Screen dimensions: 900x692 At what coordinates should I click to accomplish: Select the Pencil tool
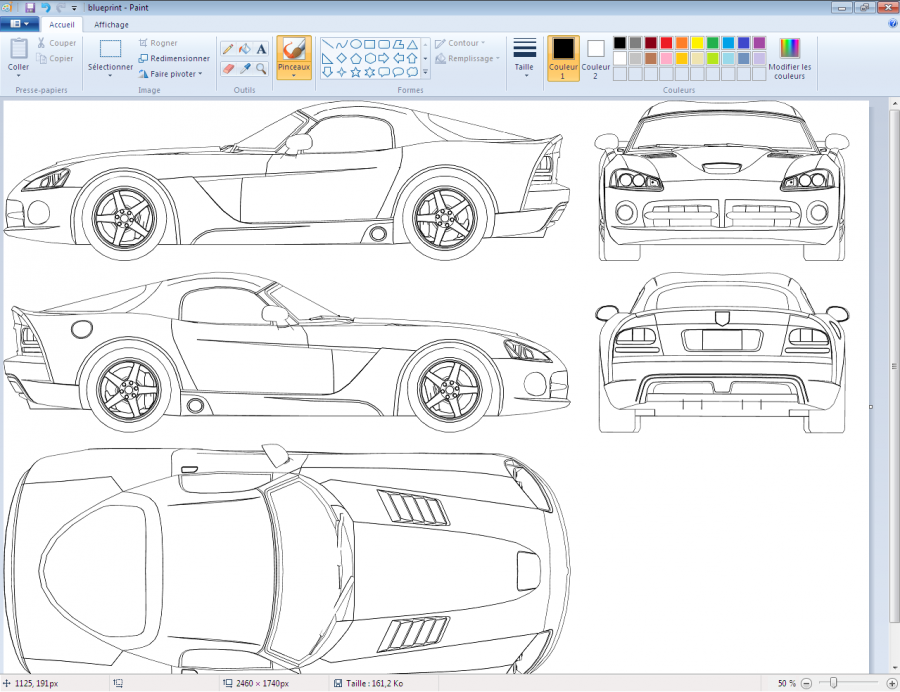tap(228, 48)
